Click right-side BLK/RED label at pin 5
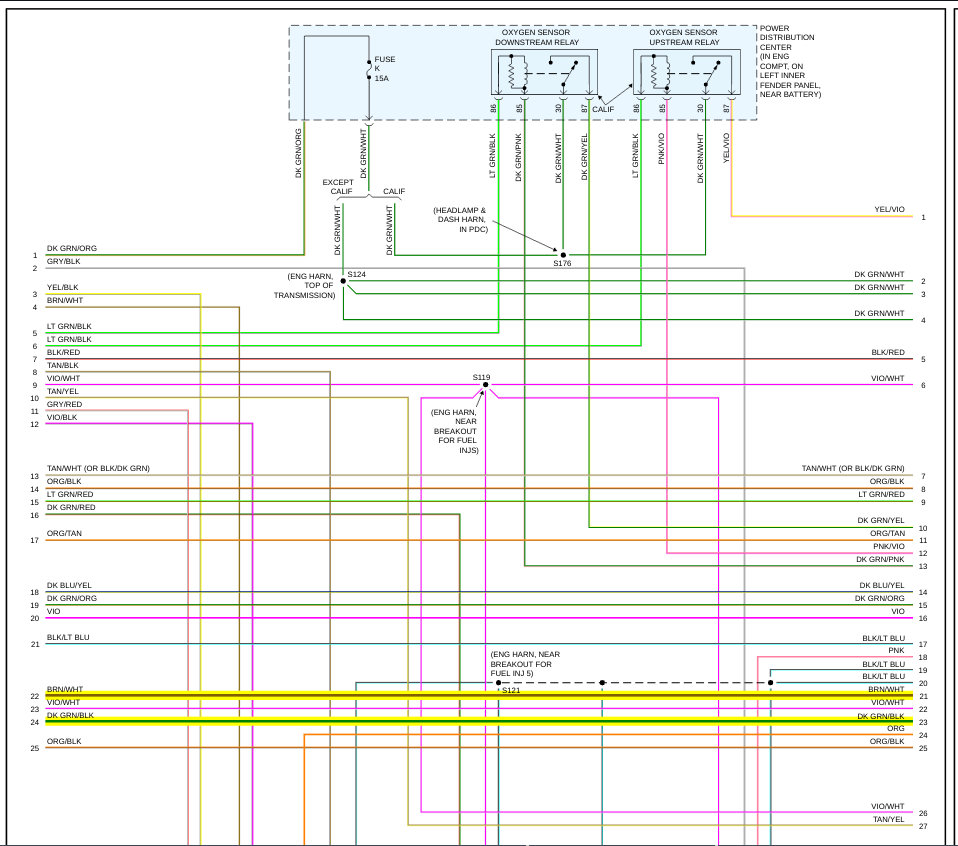 (x=888, y=352)
